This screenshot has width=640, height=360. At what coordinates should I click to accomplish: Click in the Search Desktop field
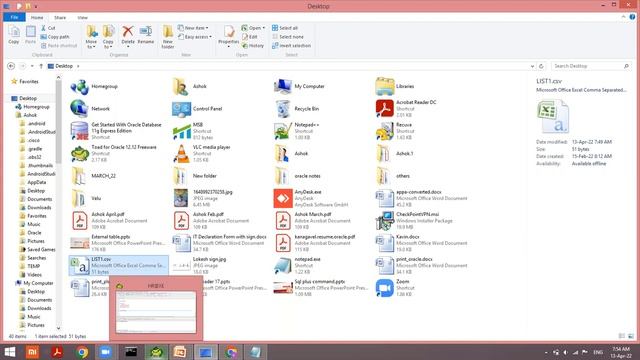tap(591, 66)
